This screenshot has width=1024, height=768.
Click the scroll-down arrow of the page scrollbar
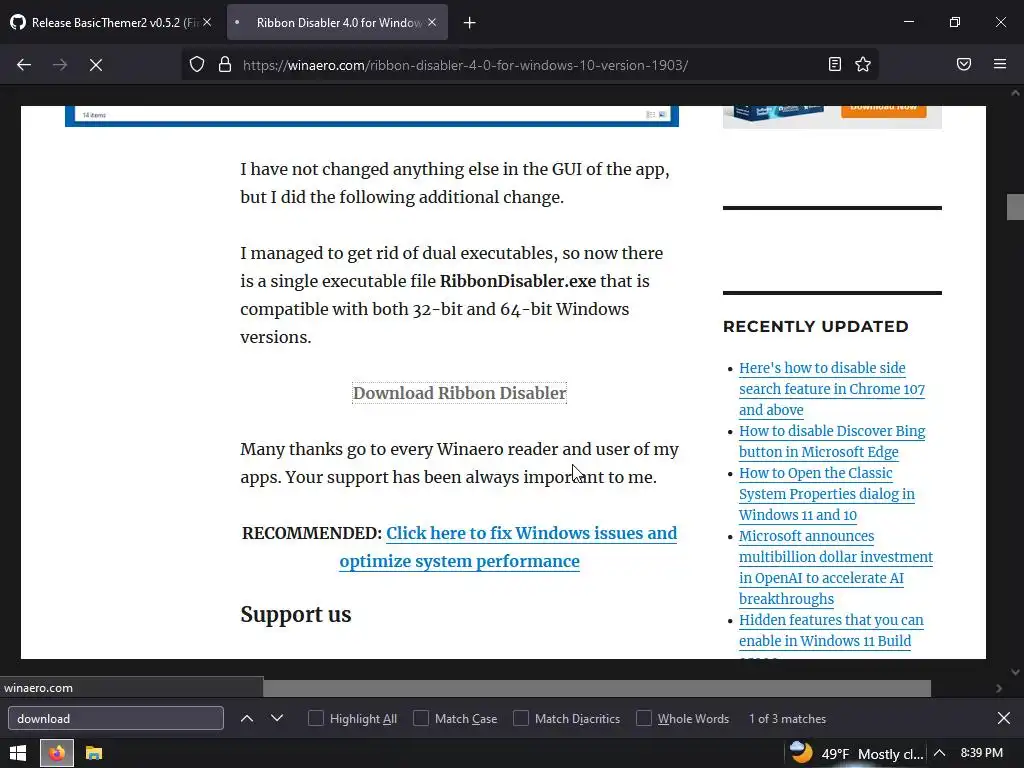click(x=1015, y=671)
